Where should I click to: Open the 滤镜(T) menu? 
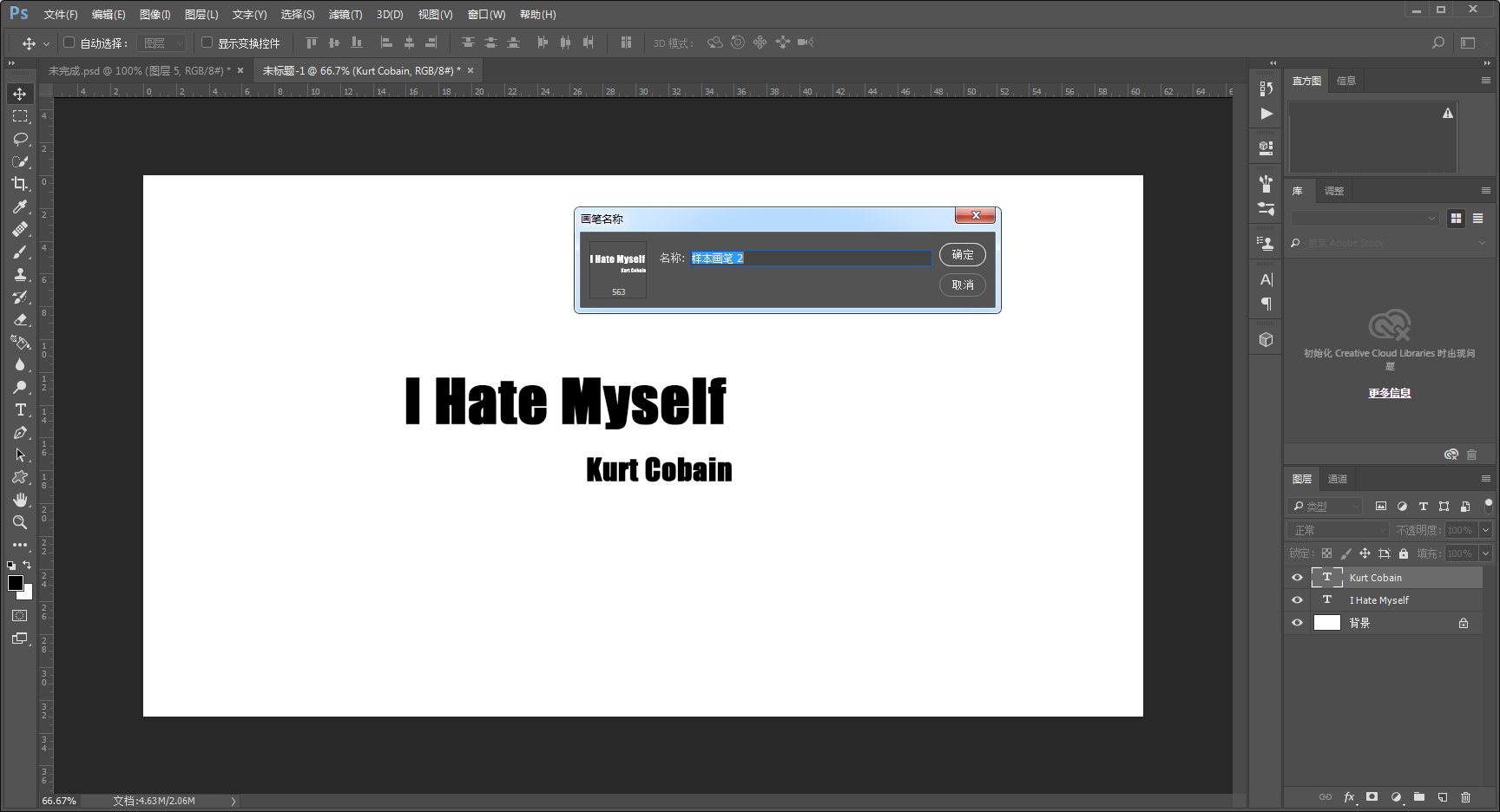tap(345, 15)
